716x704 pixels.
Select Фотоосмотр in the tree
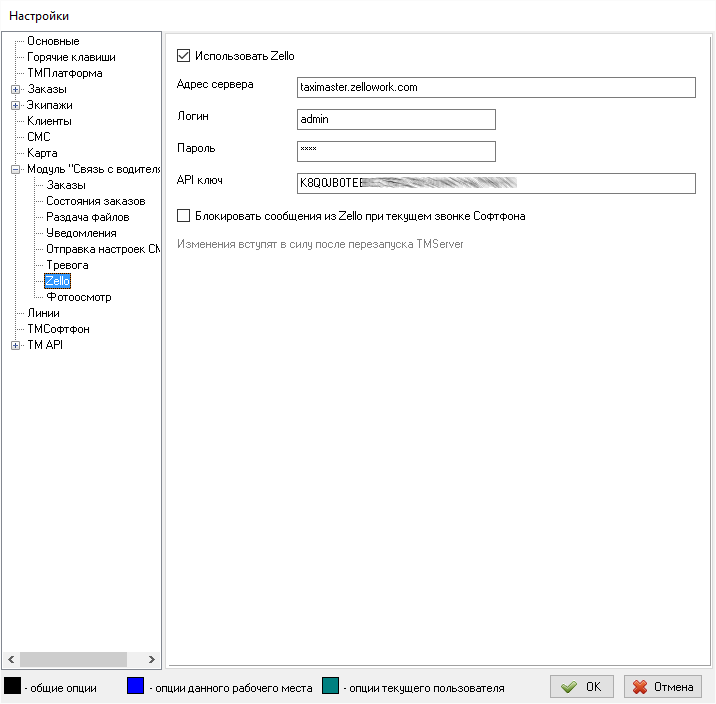click(x=78, y=297)
